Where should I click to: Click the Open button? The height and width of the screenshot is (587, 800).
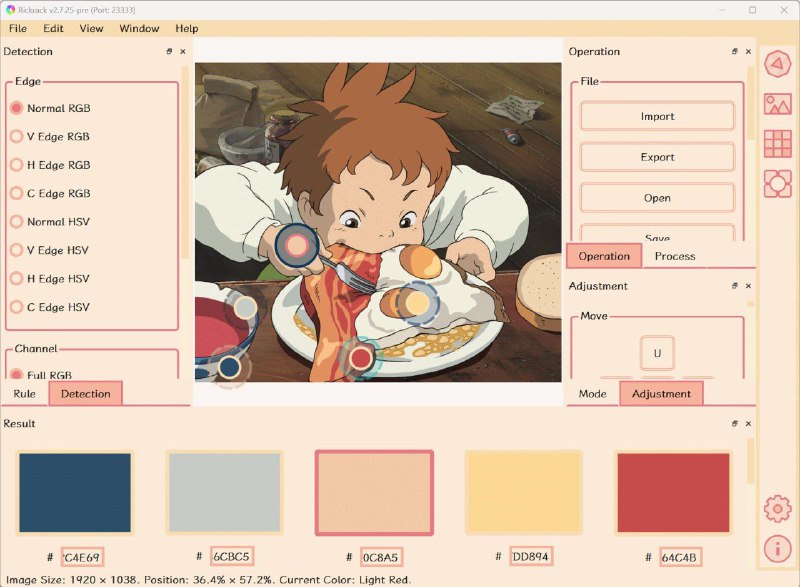pyautogui.click(x=657, y=198)
